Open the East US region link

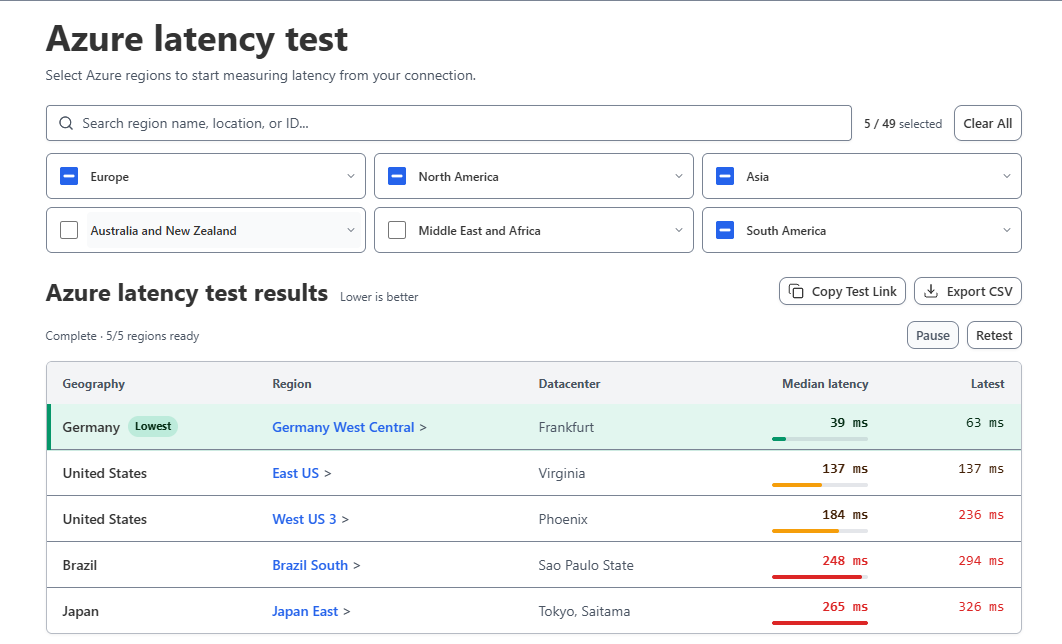(x=295, y=473)
